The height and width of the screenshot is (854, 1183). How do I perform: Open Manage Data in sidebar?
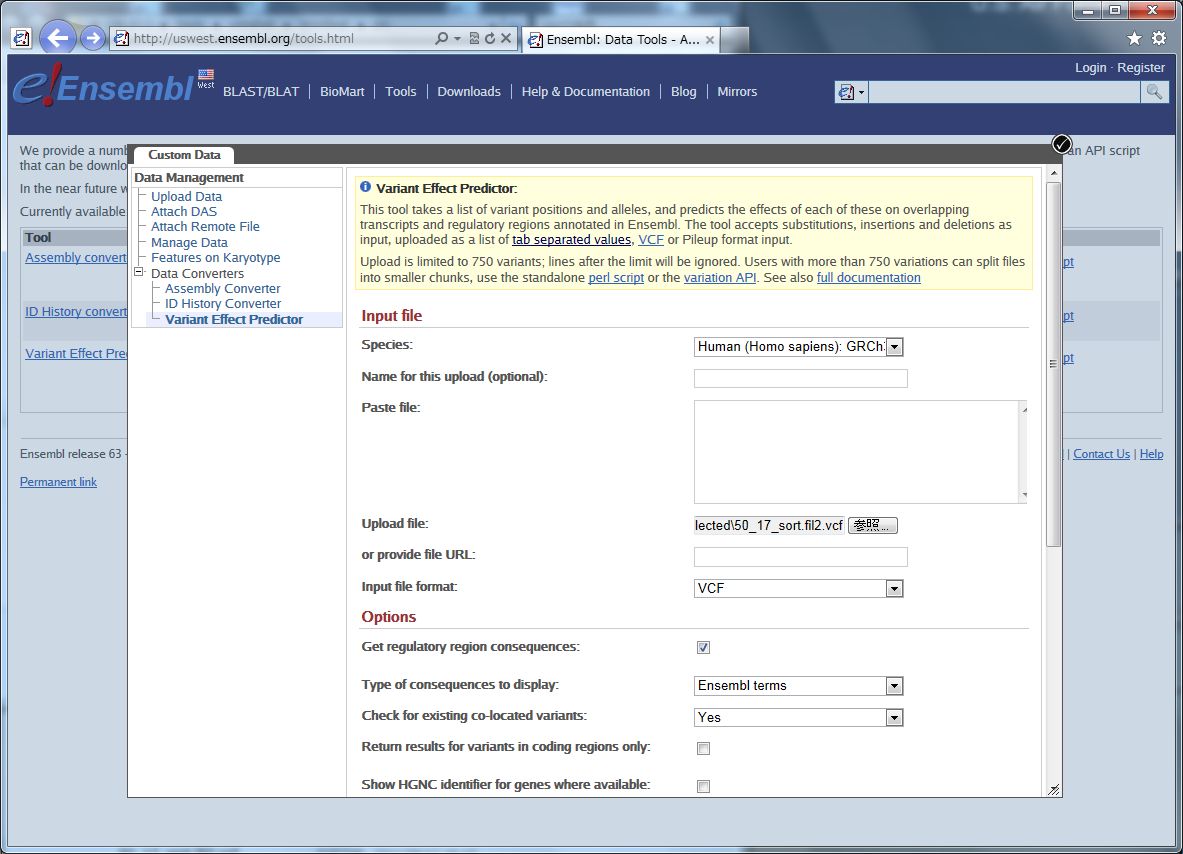pos(189,243)
